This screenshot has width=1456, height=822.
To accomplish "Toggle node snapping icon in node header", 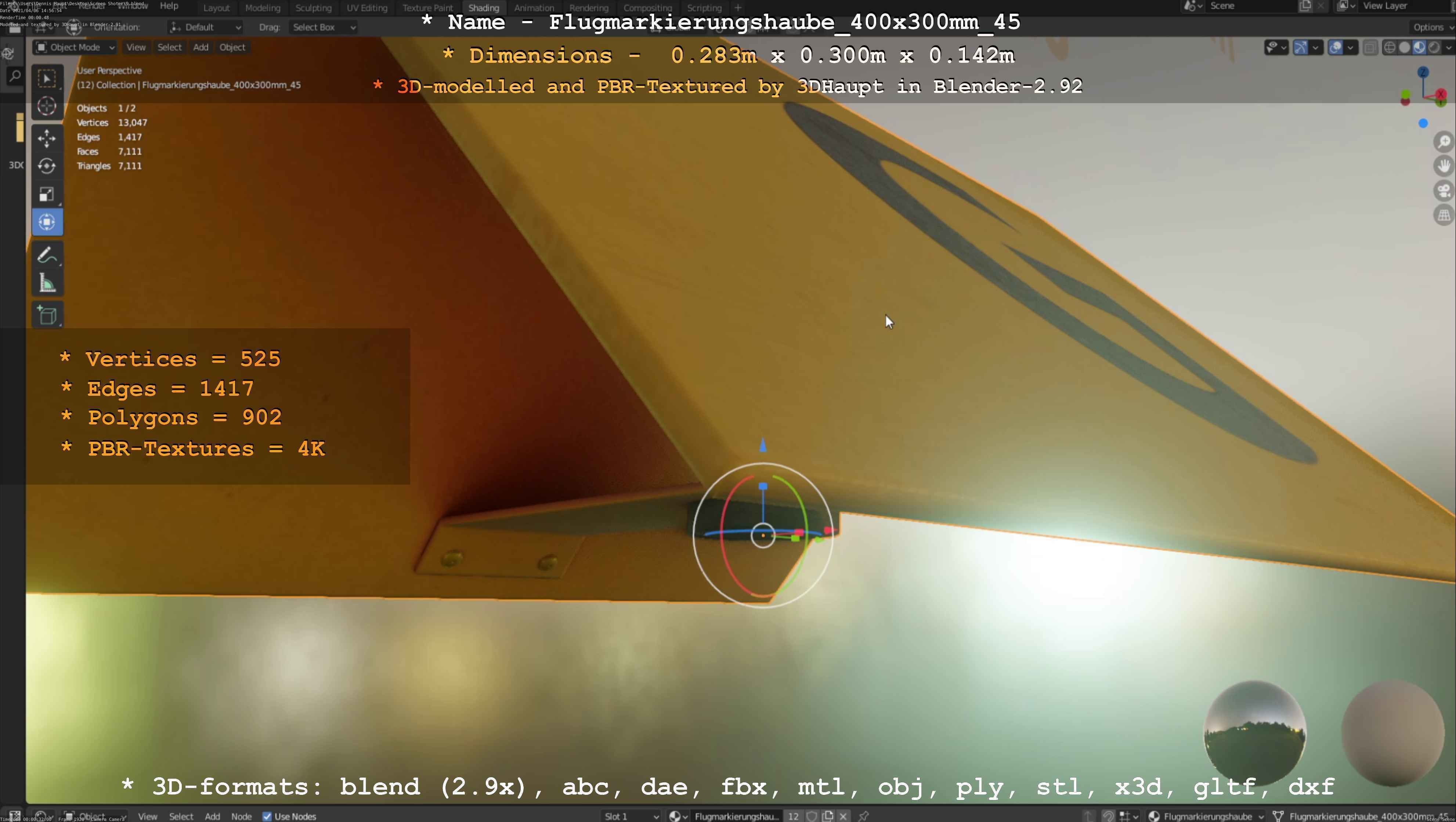I will click(1108, 816).
